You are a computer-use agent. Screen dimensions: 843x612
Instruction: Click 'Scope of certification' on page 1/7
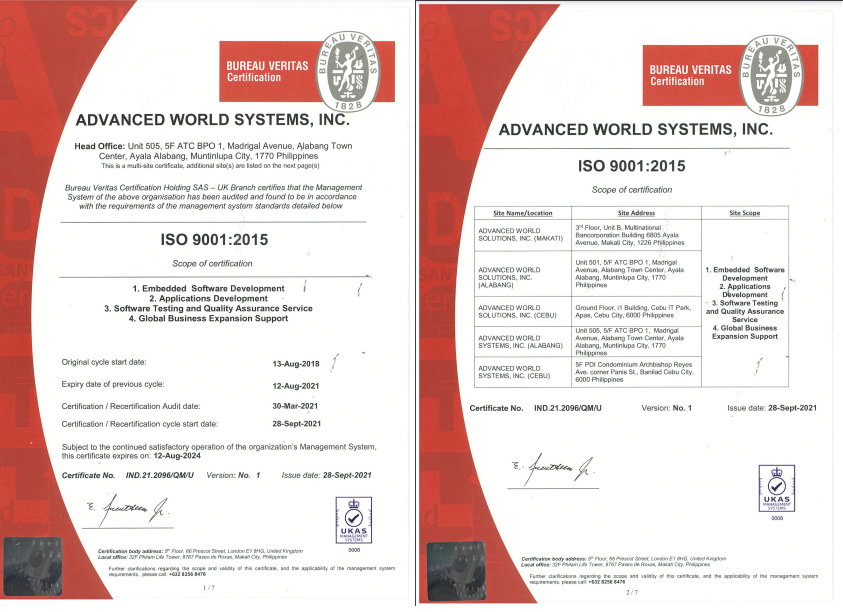(212, 264)
